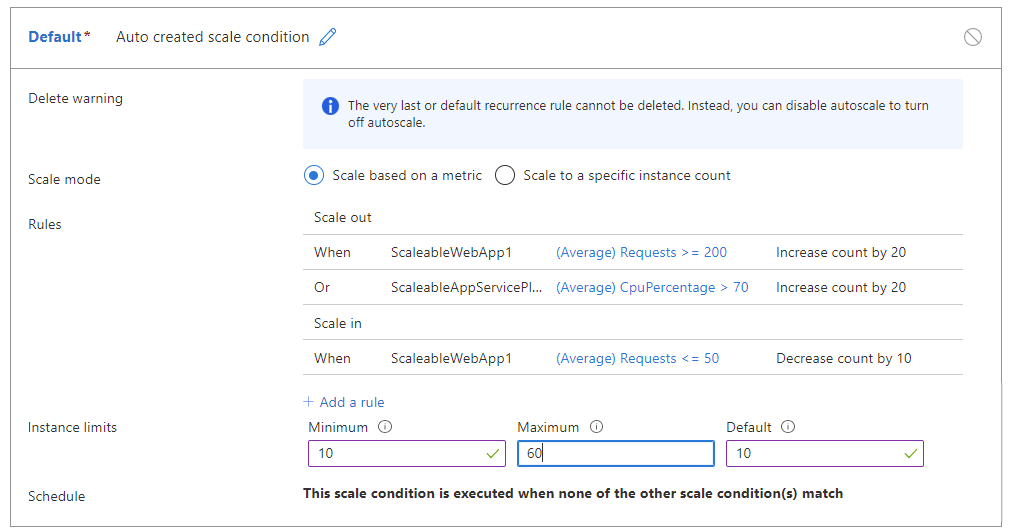Open the (Average) Requests <= 50 rule
This screenshot has width=1010, height=531.
click(637, 358)
